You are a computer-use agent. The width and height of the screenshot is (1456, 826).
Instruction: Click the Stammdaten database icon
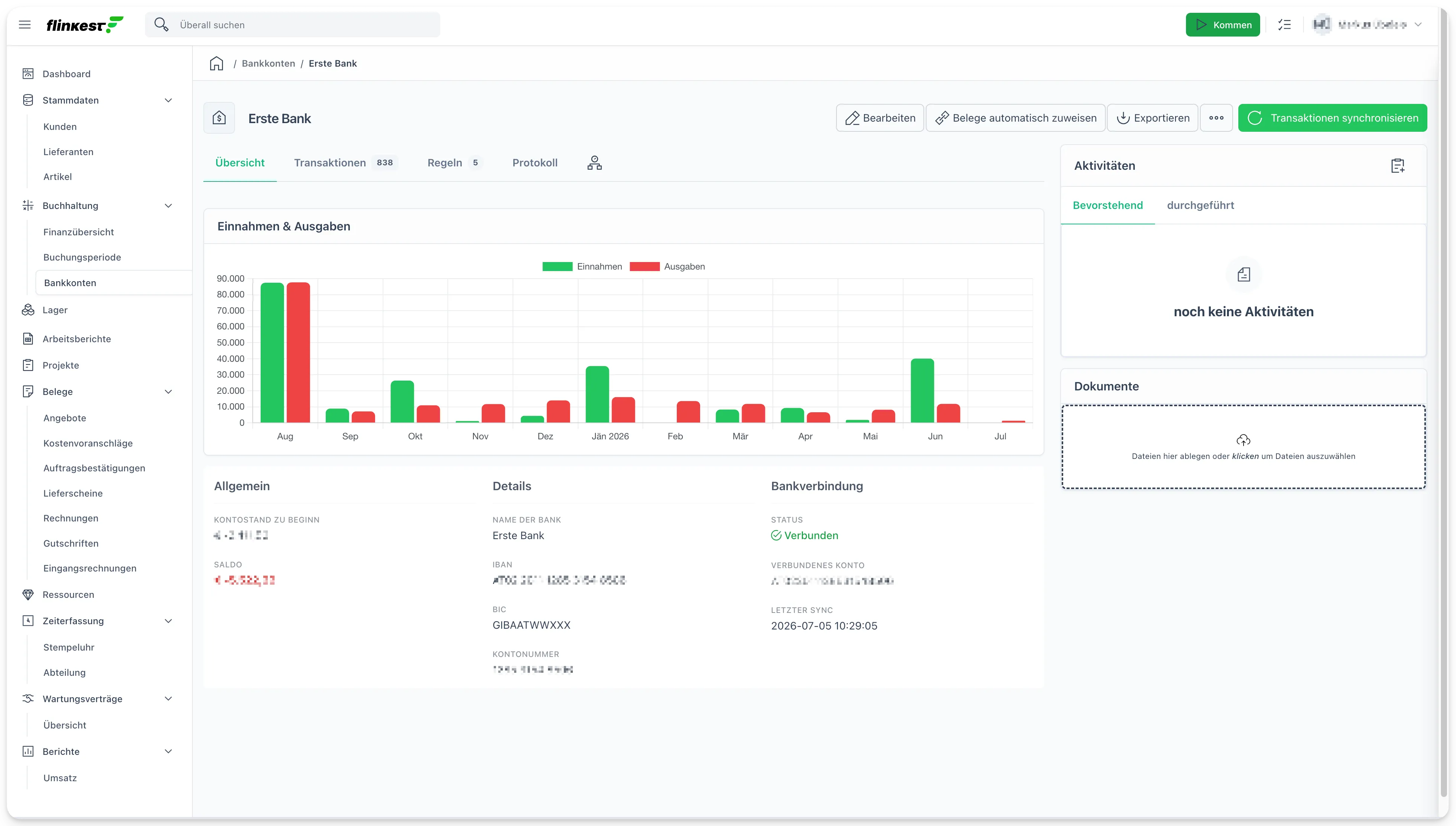28,100
